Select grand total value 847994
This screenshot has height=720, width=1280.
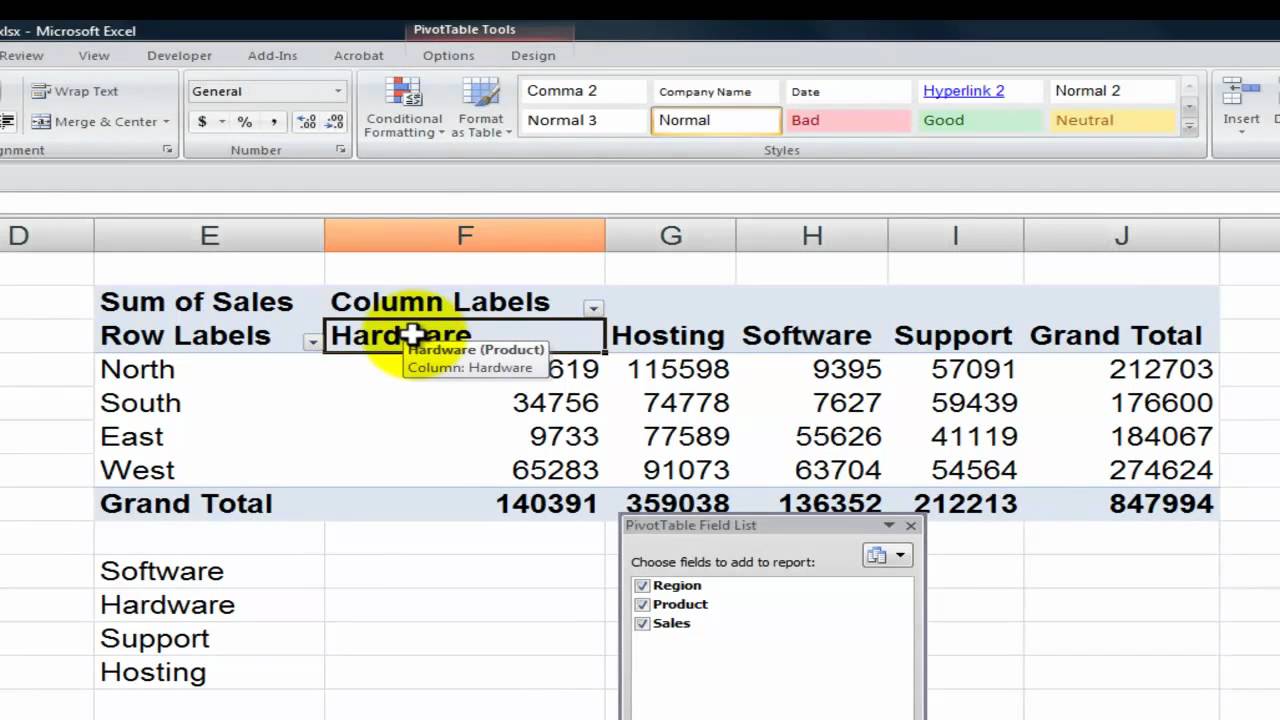pyautogui.click(x=1121, y=504)
